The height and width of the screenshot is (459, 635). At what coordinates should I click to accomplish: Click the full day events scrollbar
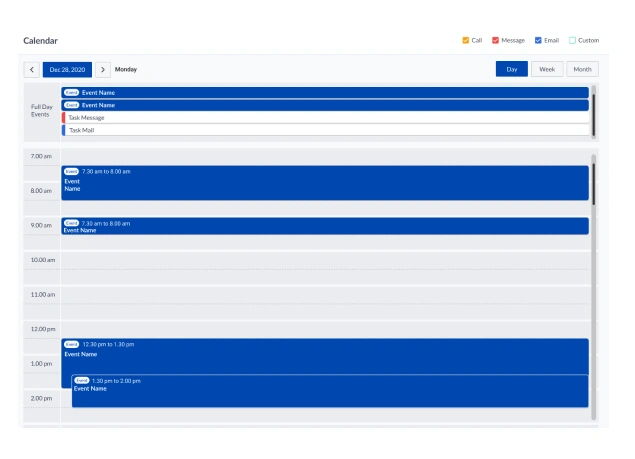[x=593, y=110]
